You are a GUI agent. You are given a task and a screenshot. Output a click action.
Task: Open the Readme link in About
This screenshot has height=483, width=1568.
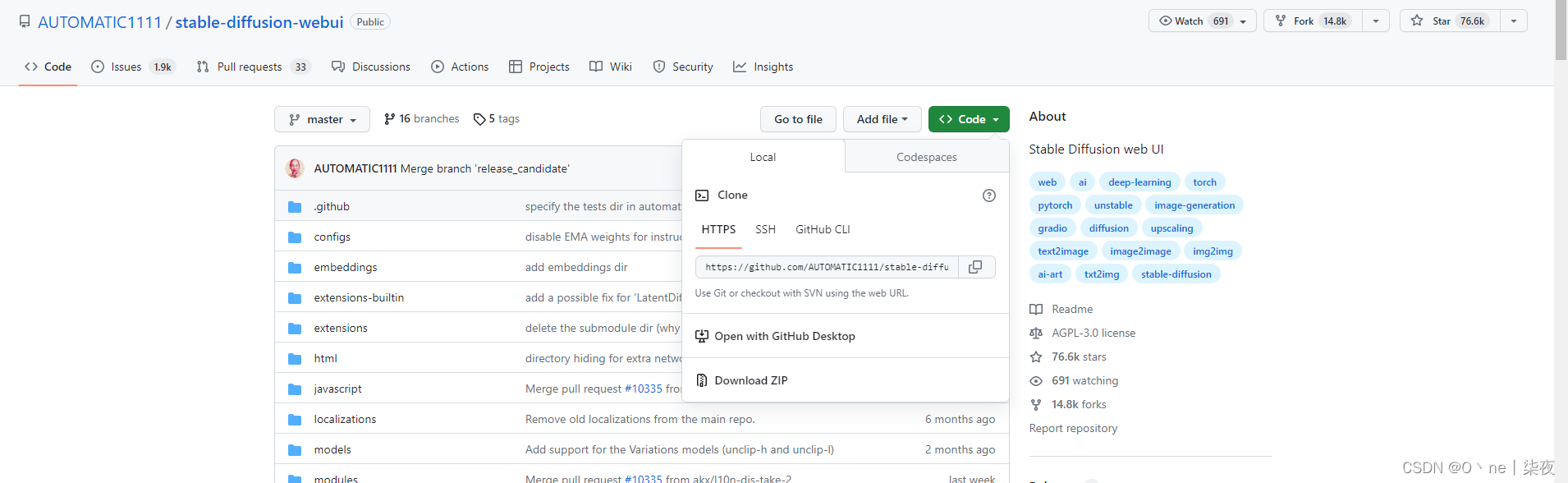point(1072,310)
